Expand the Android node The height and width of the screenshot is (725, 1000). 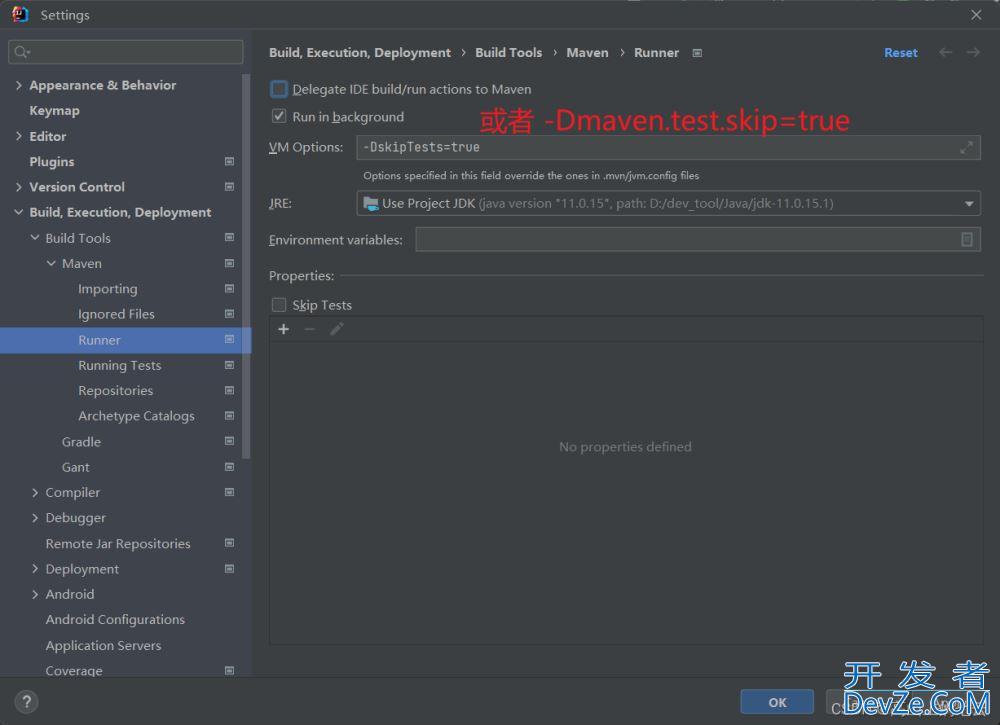click(34, 594)
